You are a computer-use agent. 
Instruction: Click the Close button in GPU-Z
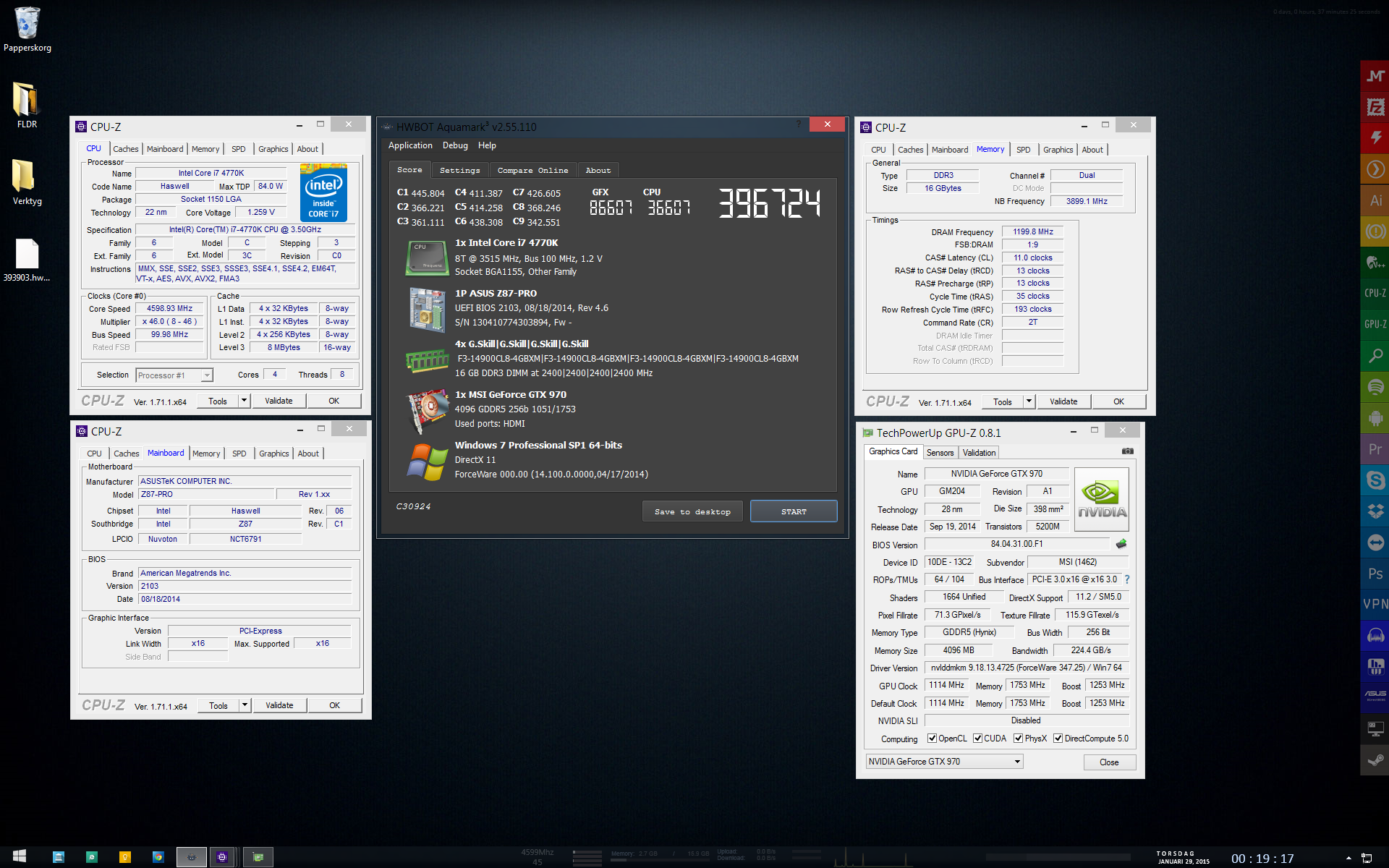[x=1109, y=762]
